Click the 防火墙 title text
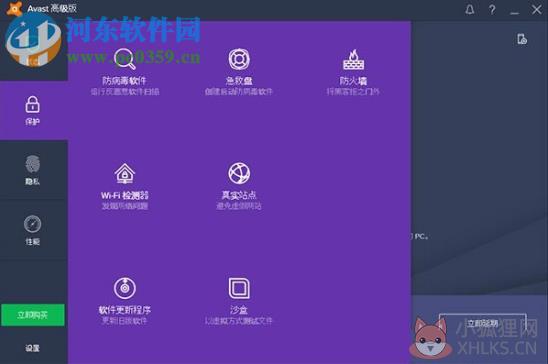This screenshot has width=548, height=364. [x=353, y=81]
